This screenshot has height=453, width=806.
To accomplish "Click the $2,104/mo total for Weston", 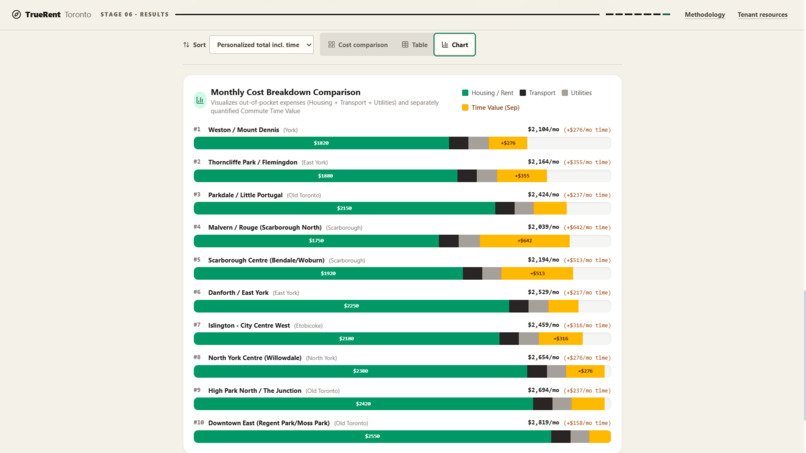I will click(x=543, y=130).
